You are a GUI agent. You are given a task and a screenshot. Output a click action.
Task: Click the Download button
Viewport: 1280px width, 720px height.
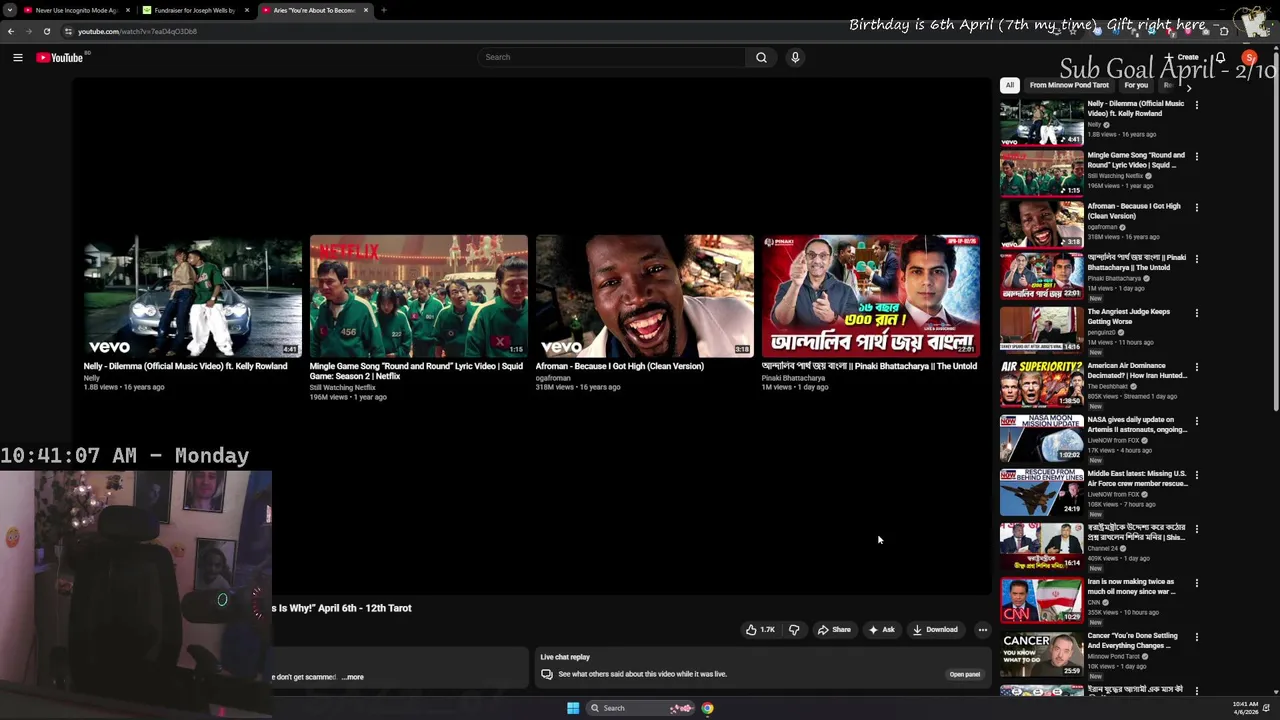coord(935,630)
